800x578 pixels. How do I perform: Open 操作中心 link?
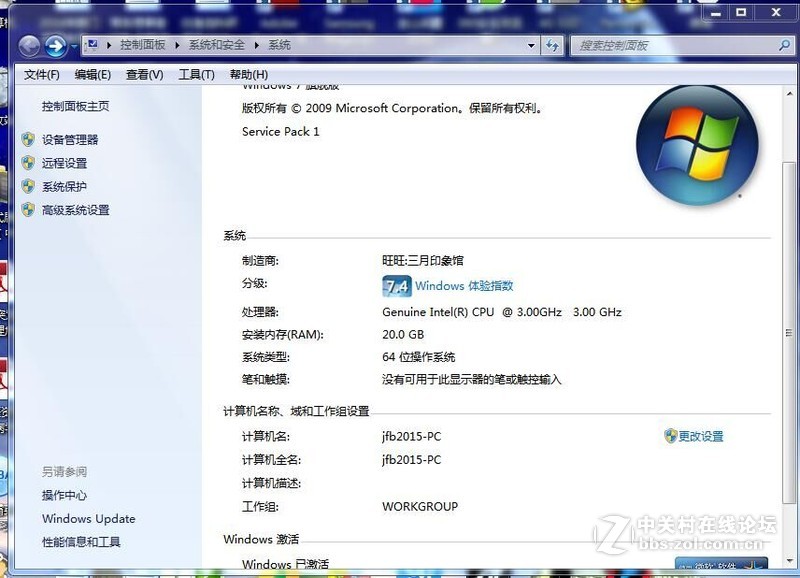64,495
